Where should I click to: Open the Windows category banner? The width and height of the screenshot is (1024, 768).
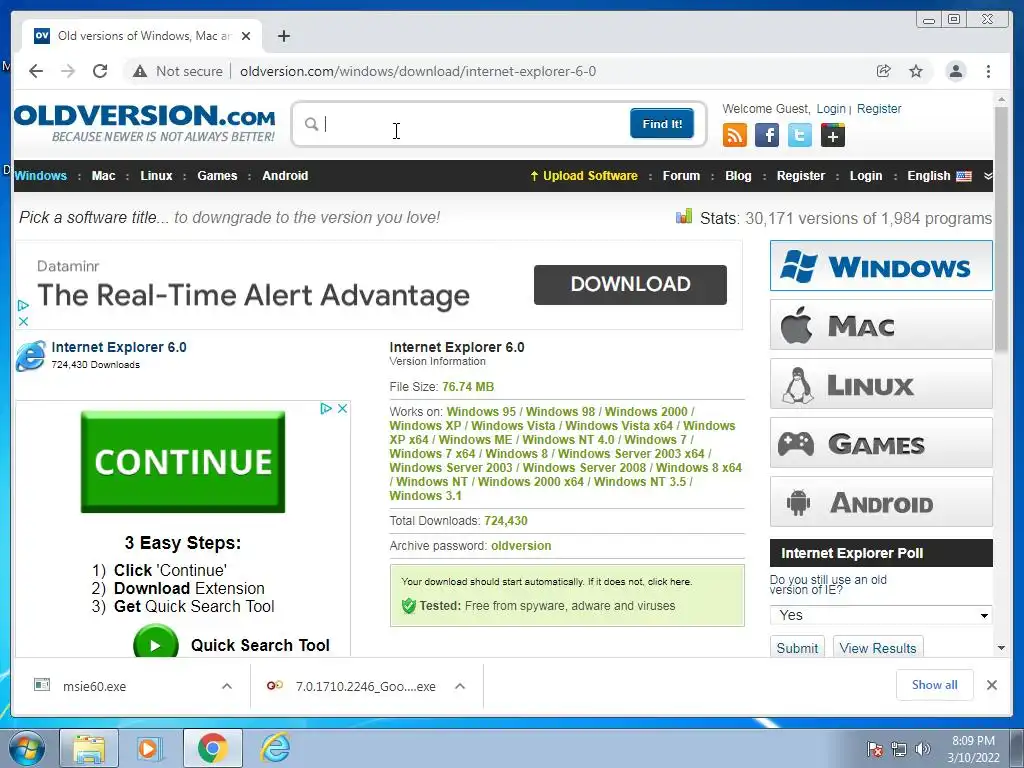coord(881,266)
